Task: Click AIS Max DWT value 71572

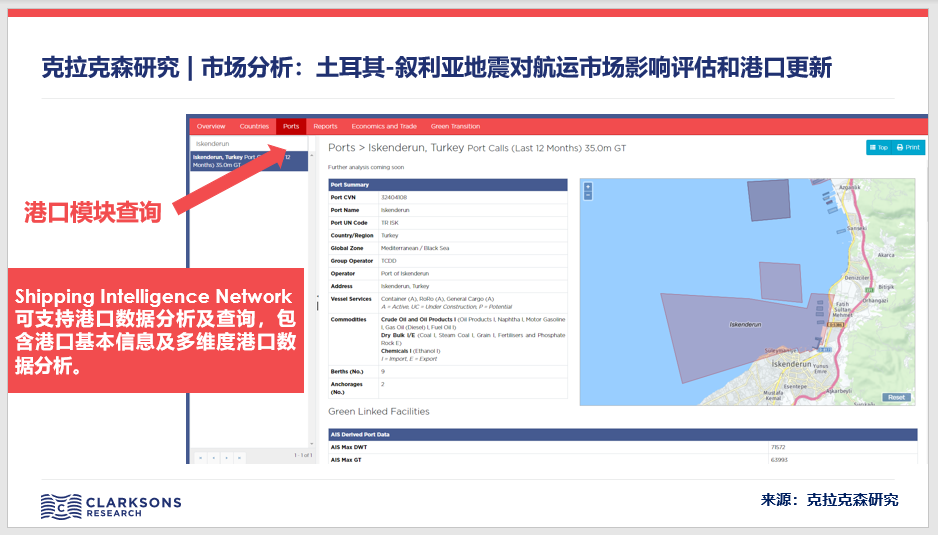Action: click(x=778, y=447)
